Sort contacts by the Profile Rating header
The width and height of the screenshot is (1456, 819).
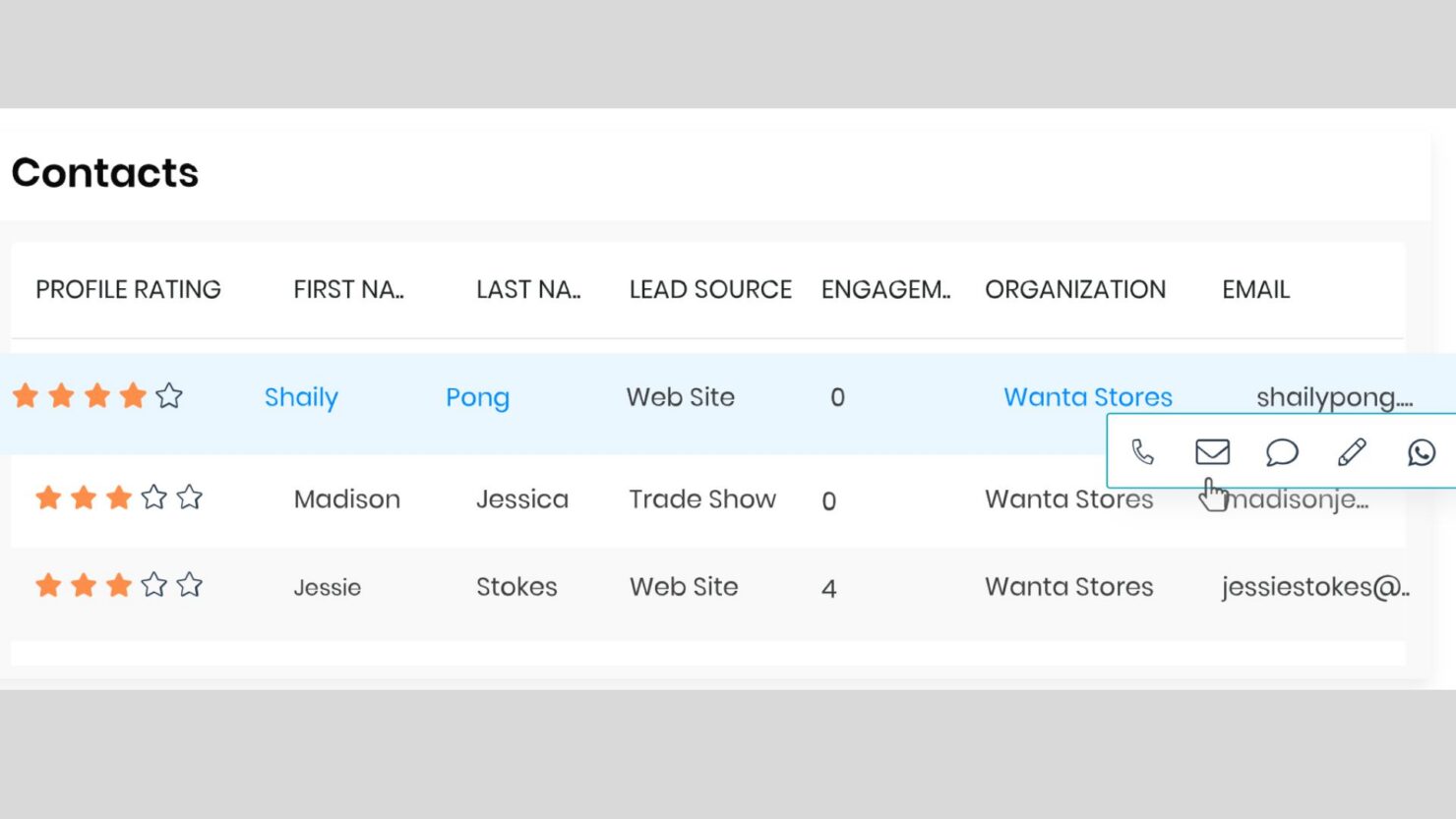[x=128, y=289]
